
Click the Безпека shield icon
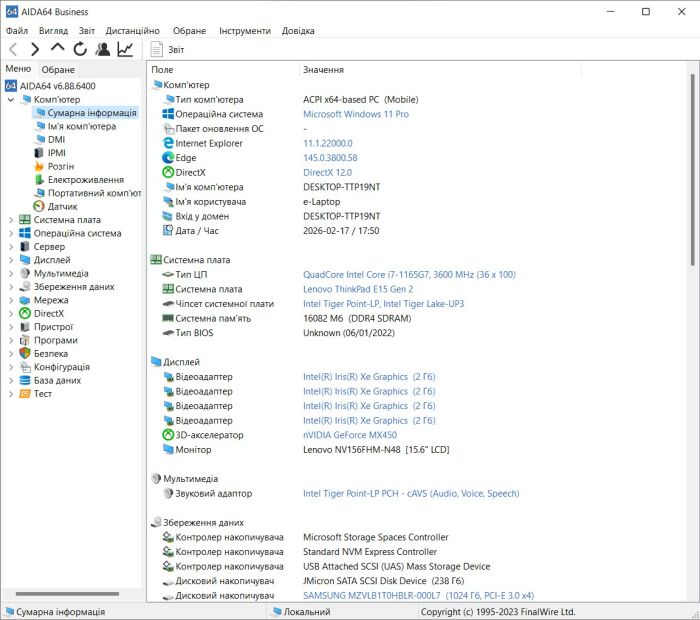click(25, 354)
